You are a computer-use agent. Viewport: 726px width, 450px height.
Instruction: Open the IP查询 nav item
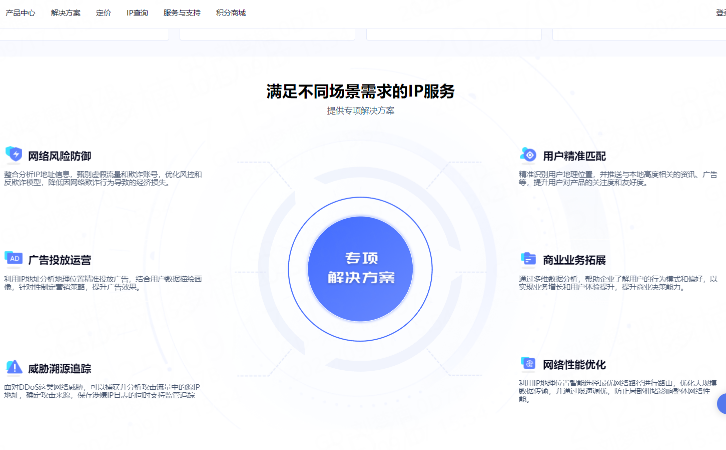click(137, 13)
